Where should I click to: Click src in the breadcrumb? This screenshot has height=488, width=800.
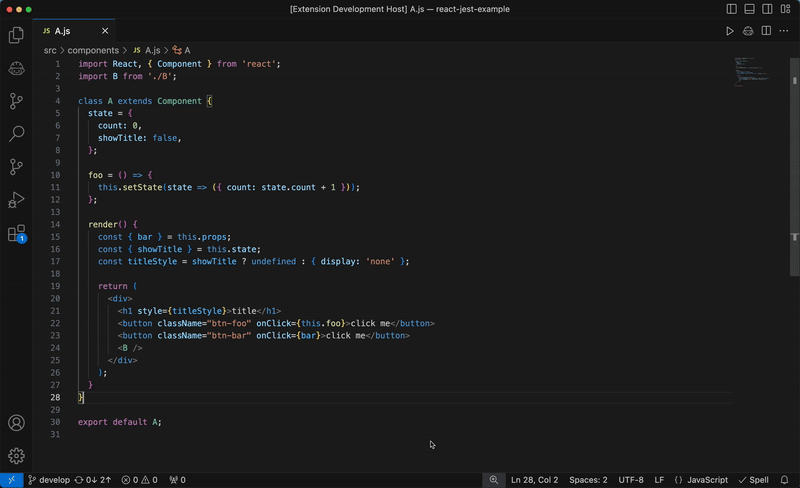tap(50, 51)
